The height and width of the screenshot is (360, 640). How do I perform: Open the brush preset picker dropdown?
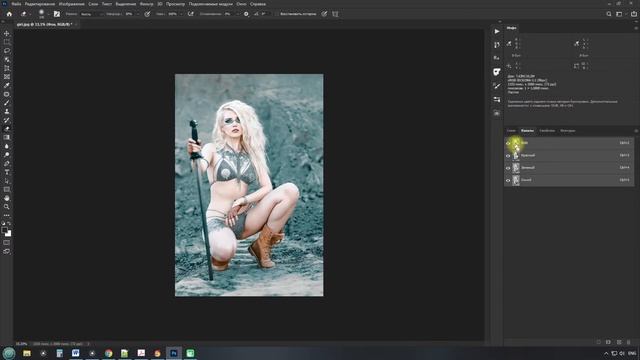click(x=48, y=14)
